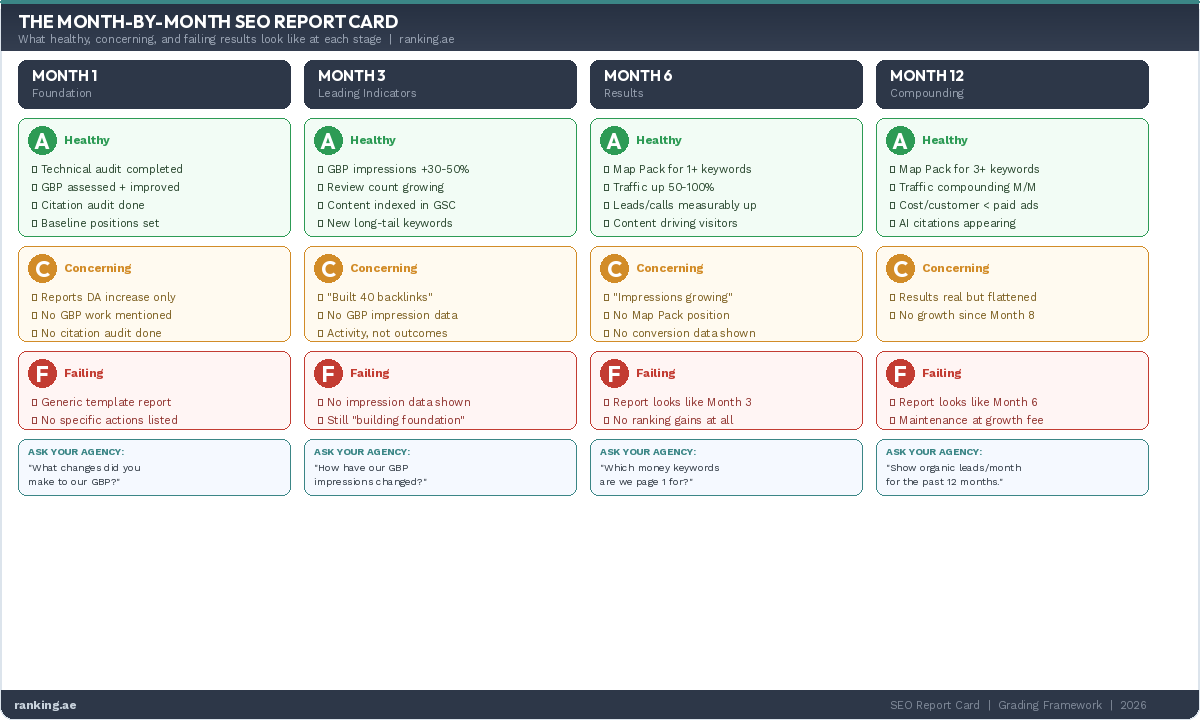The width and height of the screenshot is (1200, 720).
Task: Click the green A badge under Month 1
Action: 42,141
